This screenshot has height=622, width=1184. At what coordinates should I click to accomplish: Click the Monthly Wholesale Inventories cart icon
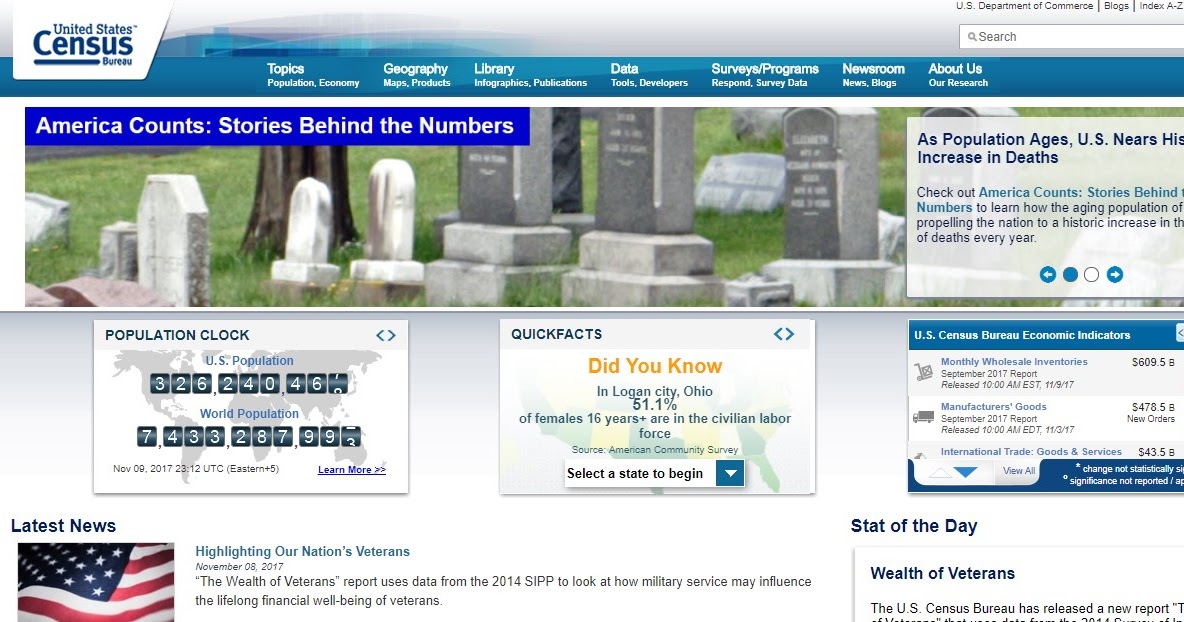pos(923,372)
